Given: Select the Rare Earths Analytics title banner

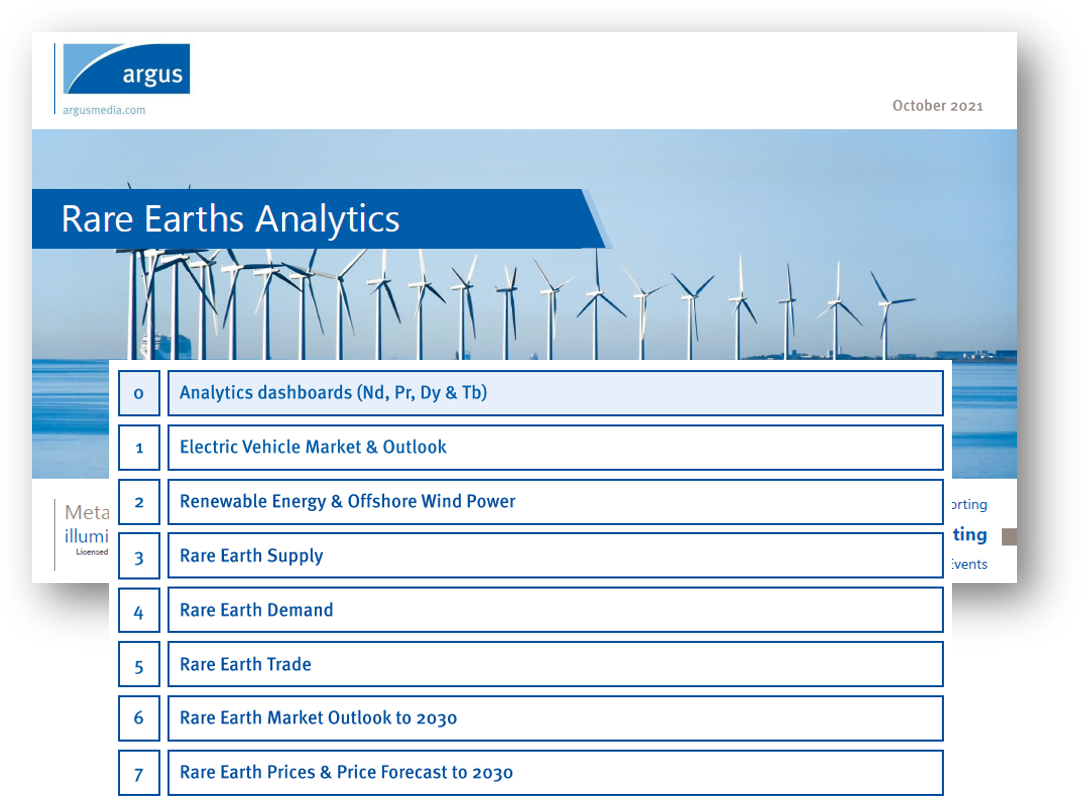Looking at the screenshot, I should (x=320, y=219).
